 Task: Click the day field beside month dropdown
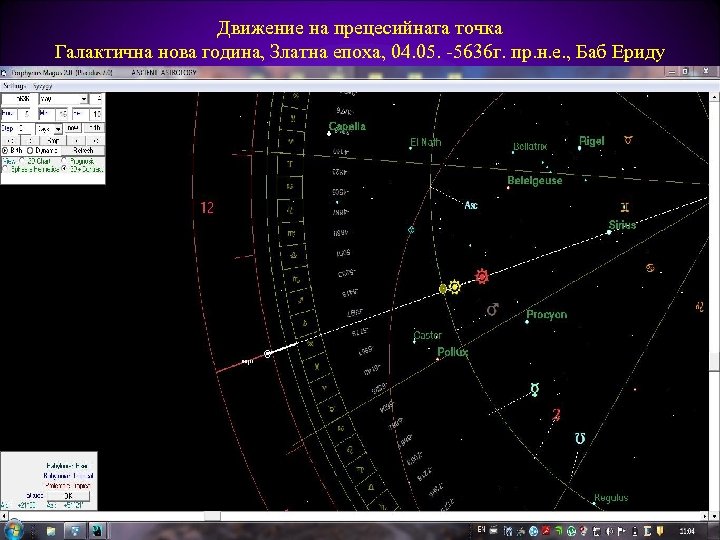[x=96, y=99]
